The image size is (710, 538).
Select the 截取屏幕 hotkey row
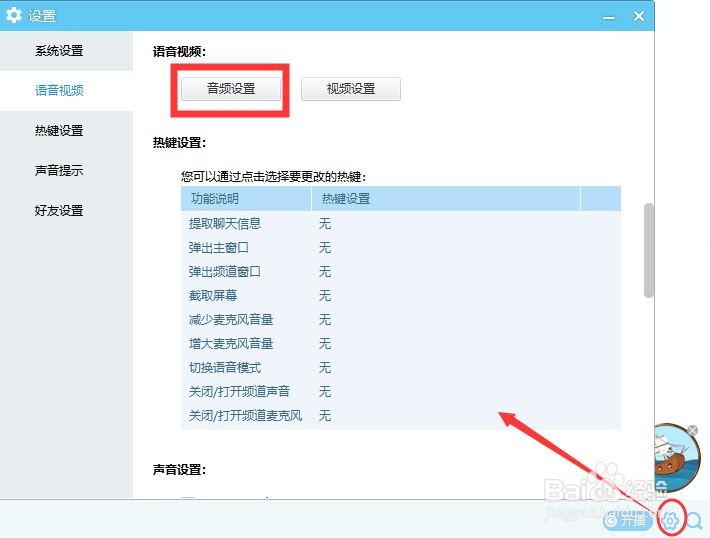401,295
